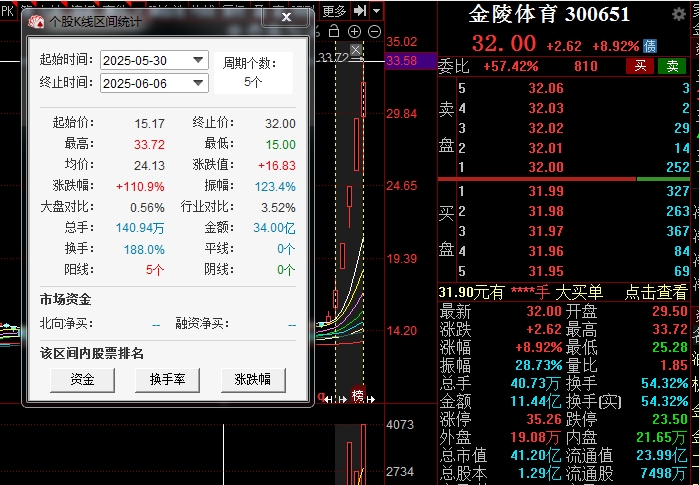Click the lock icon above the chart
699x485 pixels.
(333, 32)
